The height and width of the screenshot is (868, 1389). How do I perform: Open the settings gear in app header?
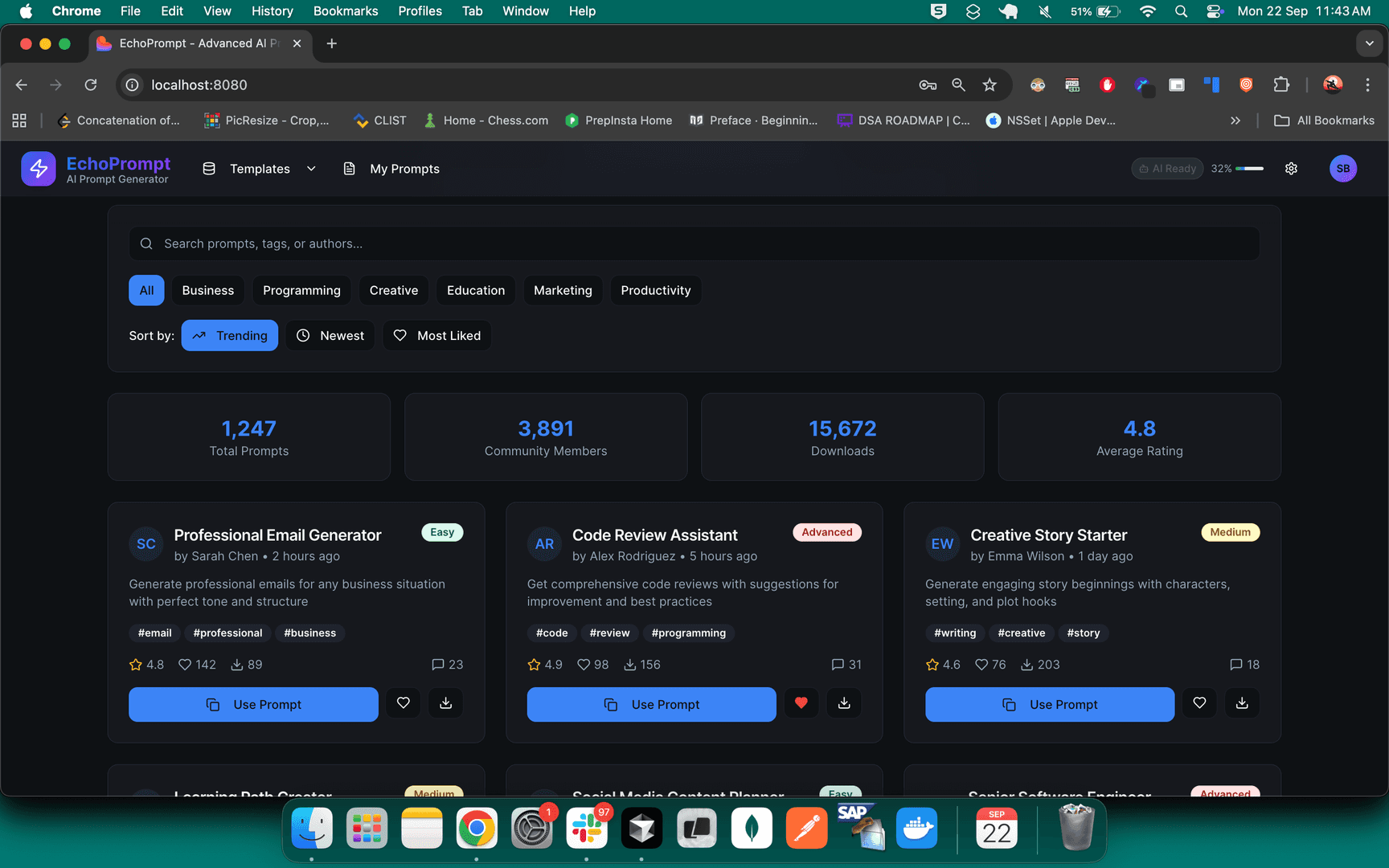click(1291, 169)
